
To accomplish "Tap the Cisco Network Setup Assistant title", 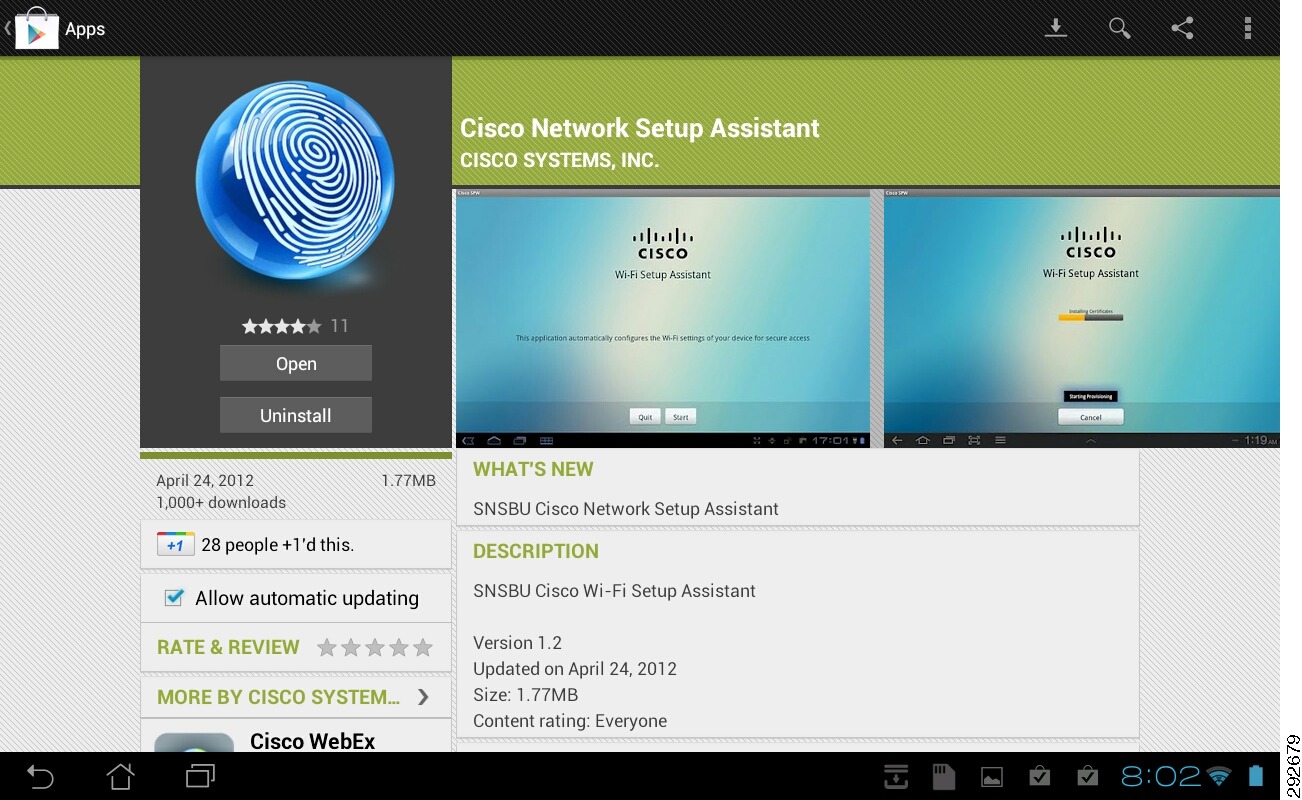I will (640, 128).
